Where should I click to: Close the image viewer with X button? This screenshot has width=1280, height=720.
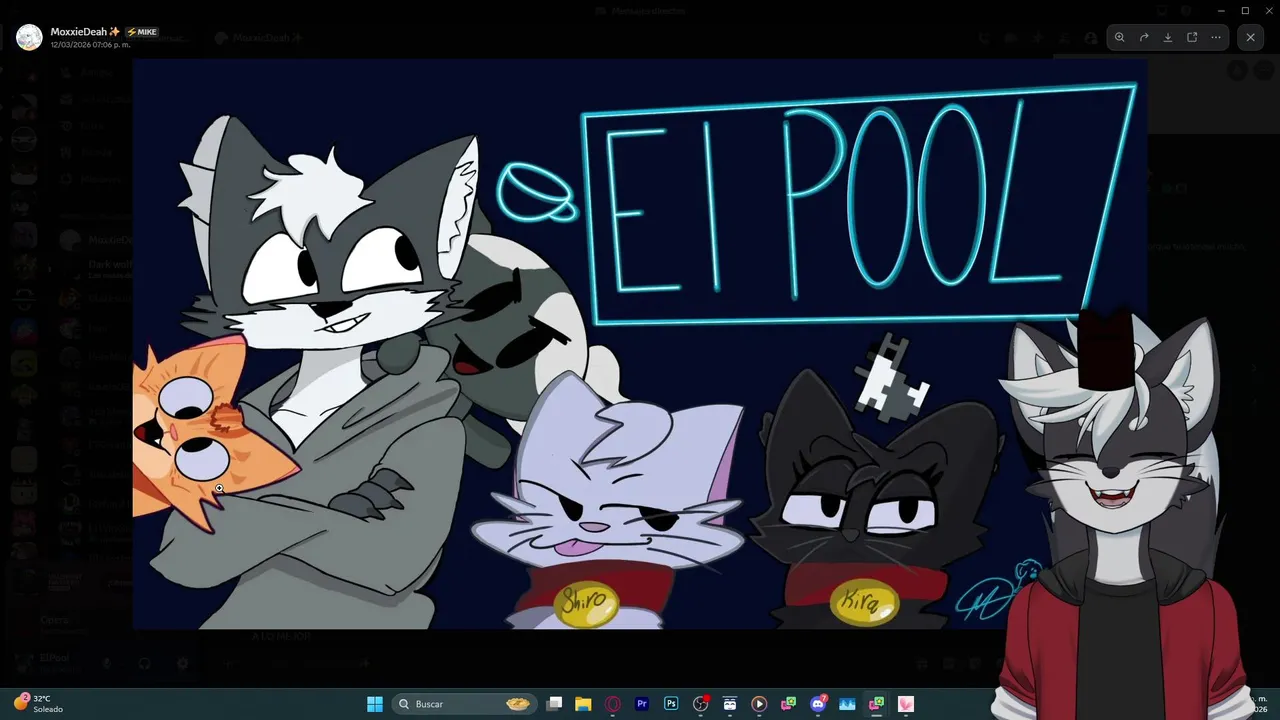pyautogui.click(x=1250, y=37)
